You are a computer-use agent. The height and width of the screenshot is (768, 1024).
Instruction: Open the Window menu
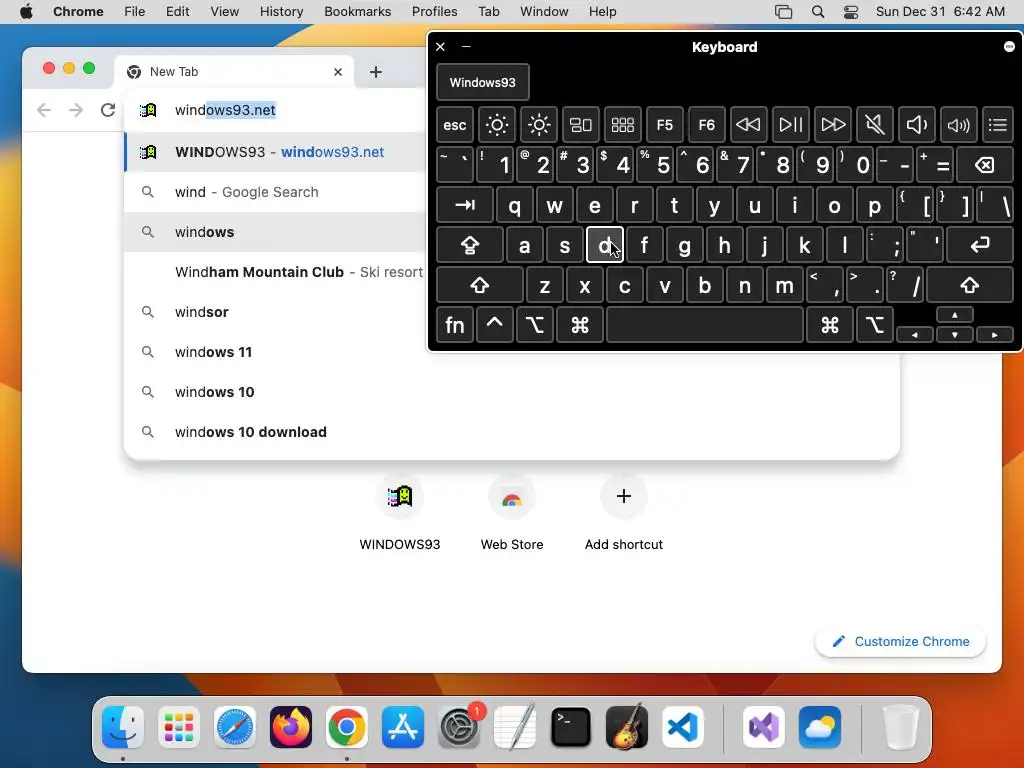pyautogui.click(x=544, y=12)
